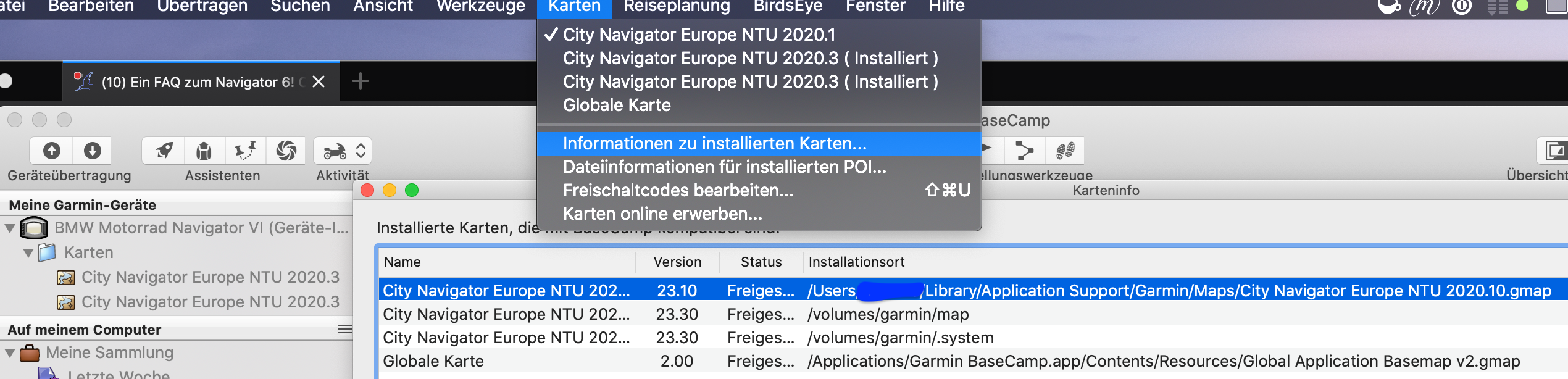Open the Reiseplanung menu
Viewport: 1568px width, 379px height.
[x=677, y=7]
